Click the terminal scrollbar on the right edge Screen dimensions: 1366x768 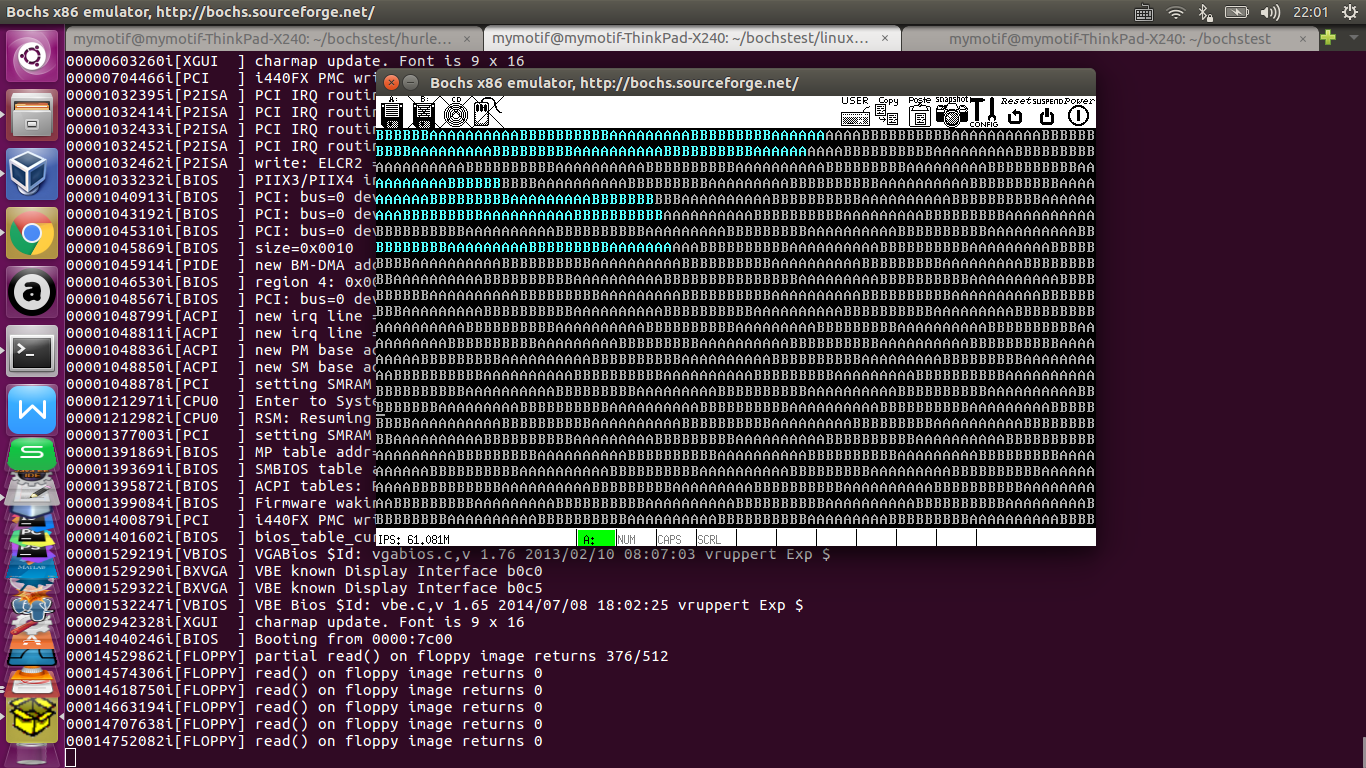click(x=1362, y=752)
